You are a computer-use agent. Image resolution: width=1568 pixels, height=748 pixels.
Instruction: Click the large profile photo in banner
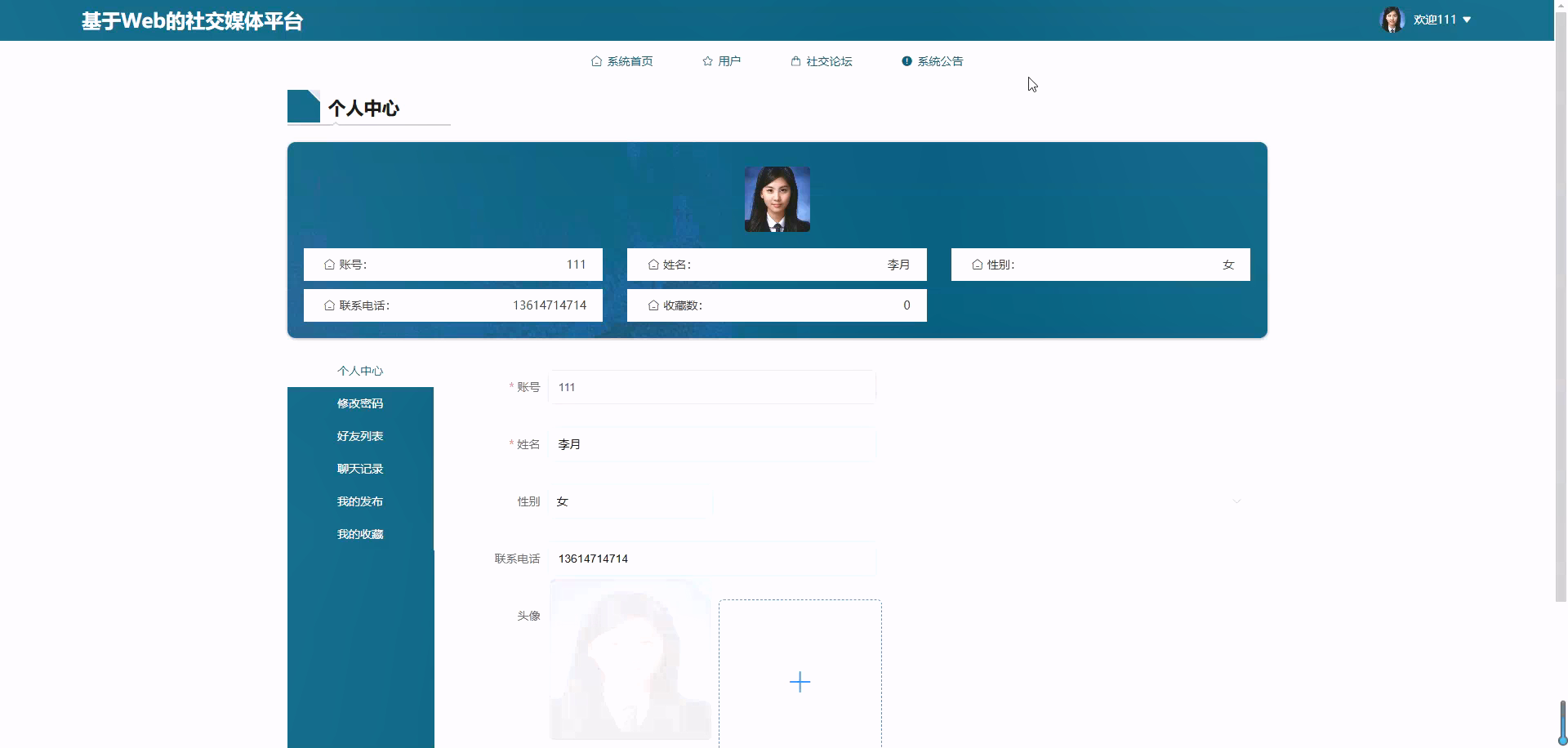click(777, 199)
